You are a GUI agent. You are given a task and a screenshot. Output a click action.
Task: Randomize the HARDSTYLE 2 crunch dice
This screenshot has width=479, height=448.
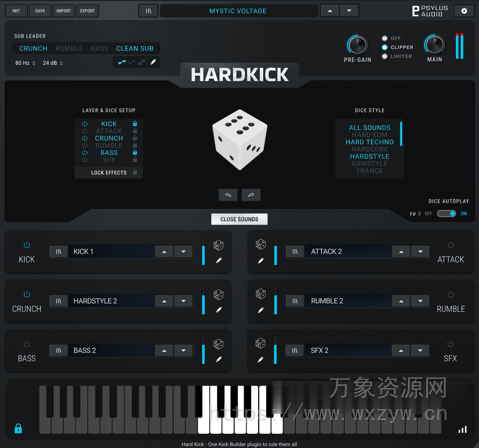click(218, 295)
